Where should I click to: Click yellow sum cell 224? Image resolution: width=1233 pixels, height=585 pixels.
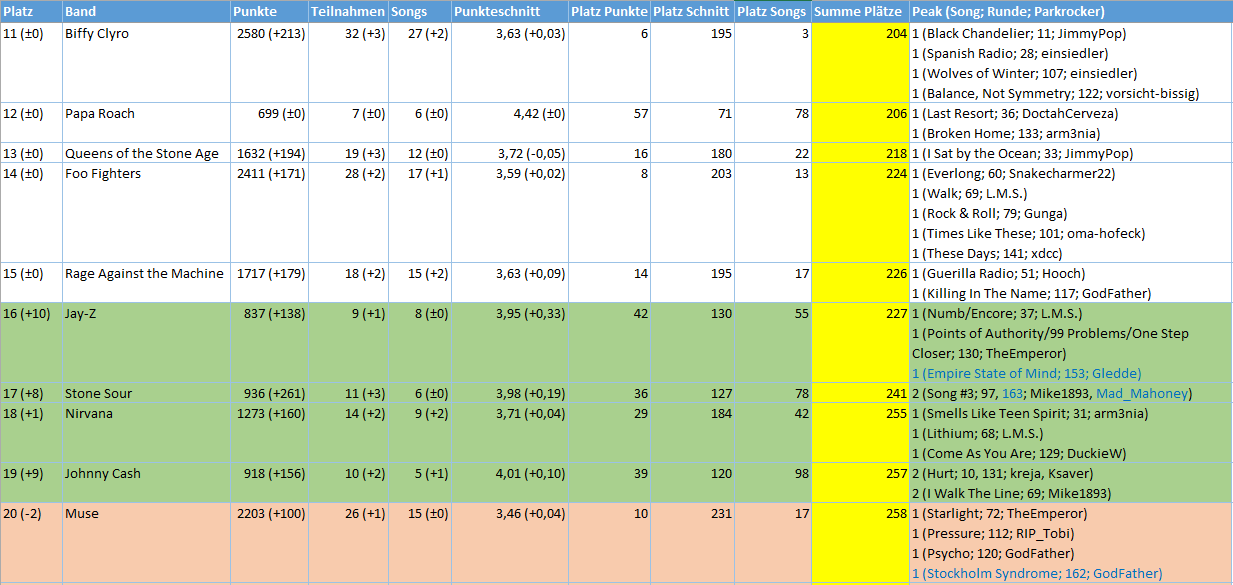point(860,213)
